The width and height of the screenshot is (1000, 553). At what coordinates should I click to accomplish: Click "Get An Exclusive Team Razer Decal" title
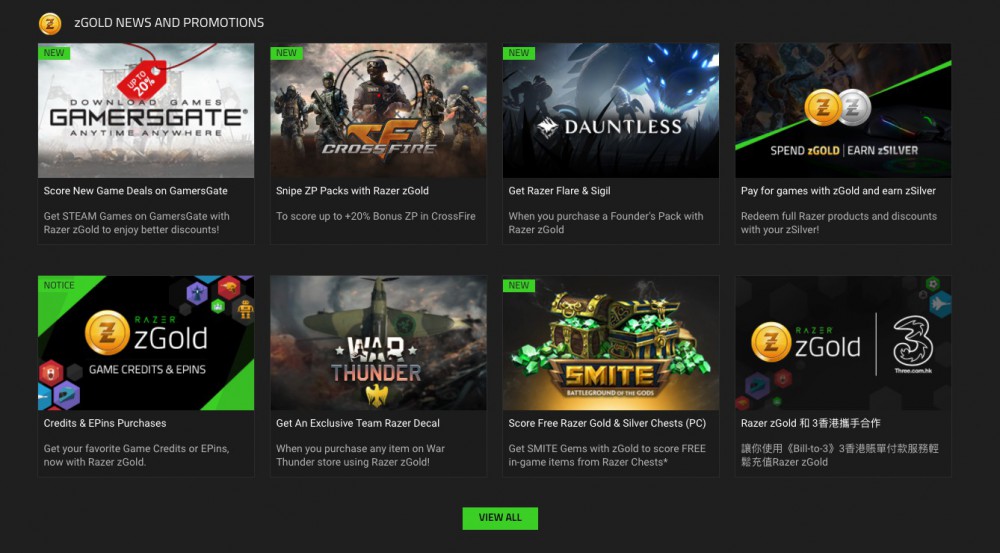[358, 423]
